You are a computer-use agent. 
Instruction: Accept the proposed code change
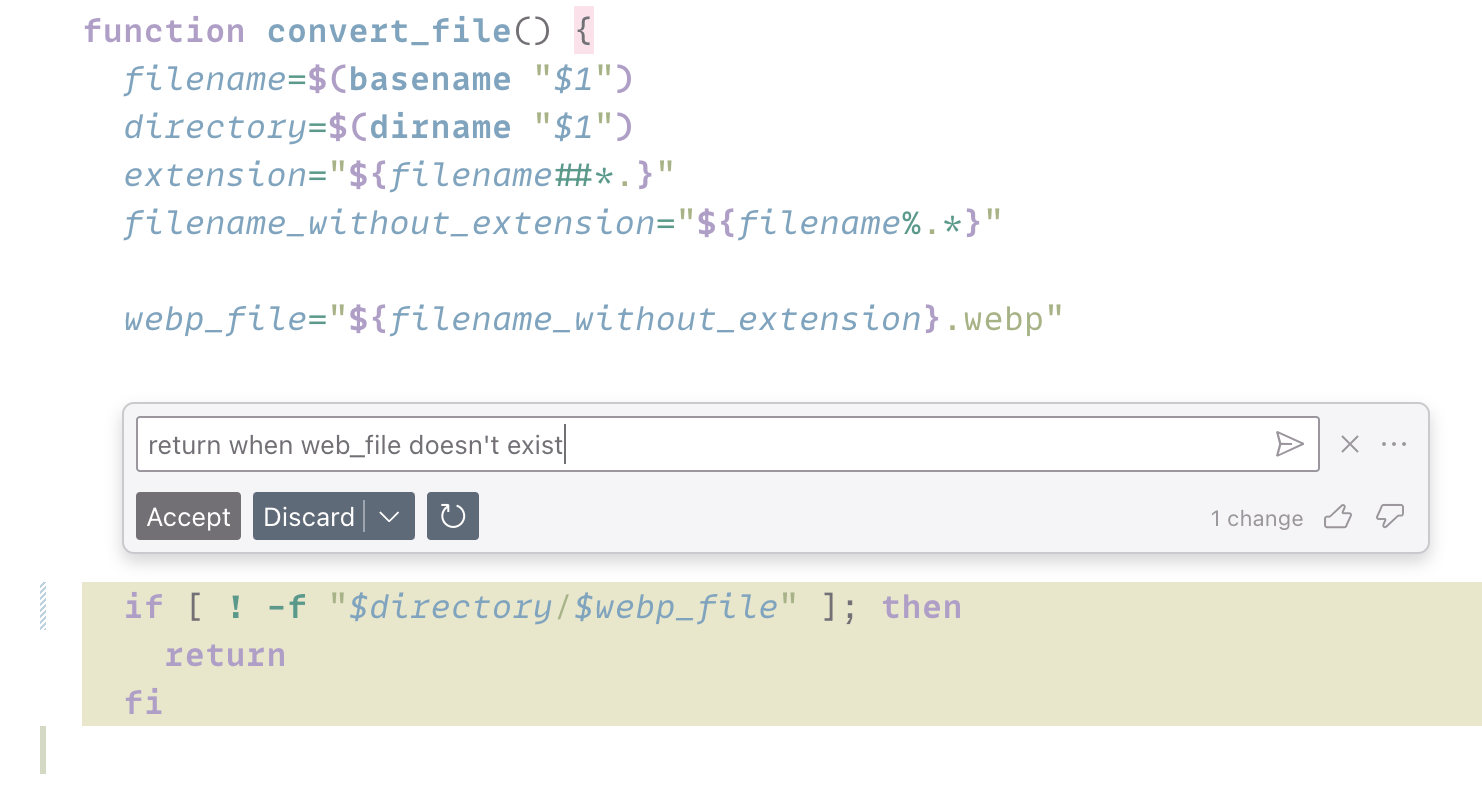188,516
